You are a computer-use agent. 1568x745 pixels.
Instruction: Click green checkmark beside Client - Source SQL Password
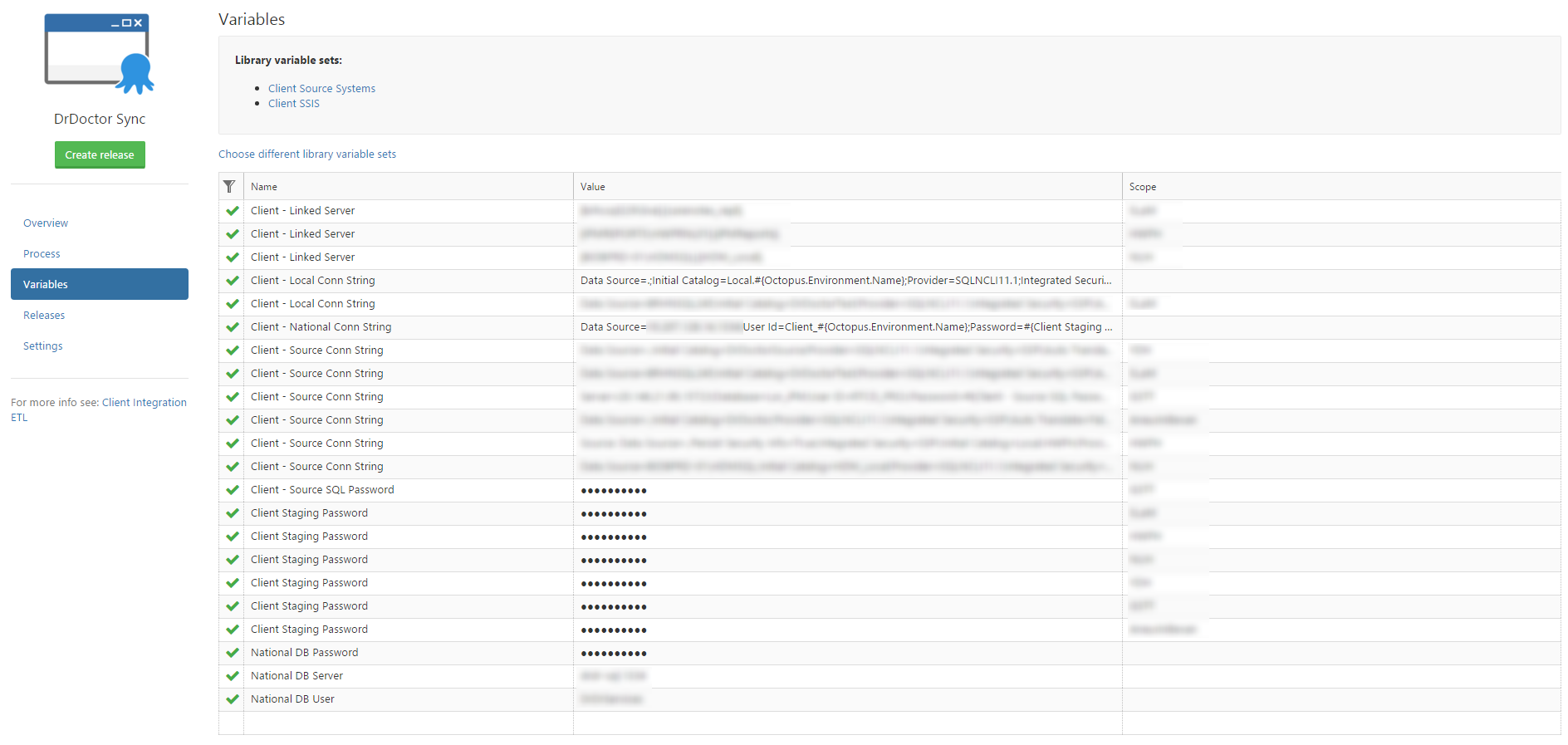click(x=233, y=490)
